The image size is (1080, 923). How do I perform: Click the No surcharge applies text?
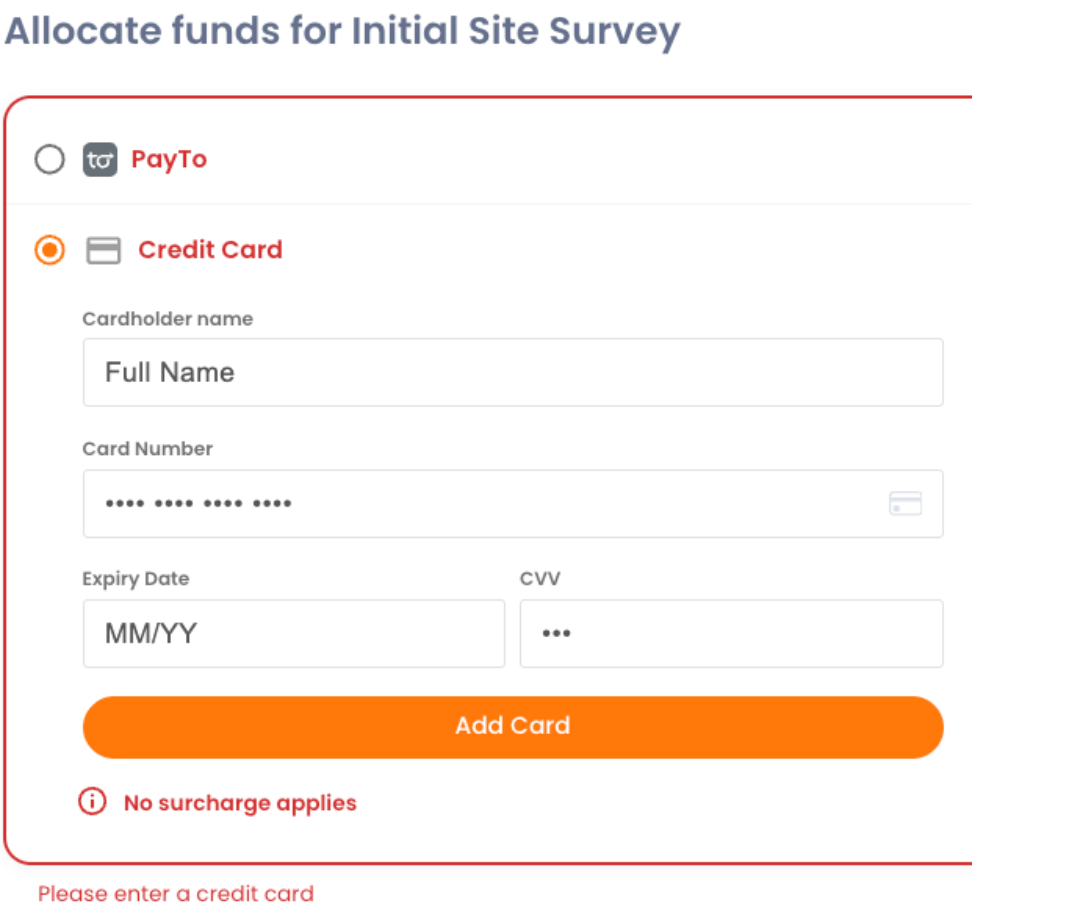(240, 803)
